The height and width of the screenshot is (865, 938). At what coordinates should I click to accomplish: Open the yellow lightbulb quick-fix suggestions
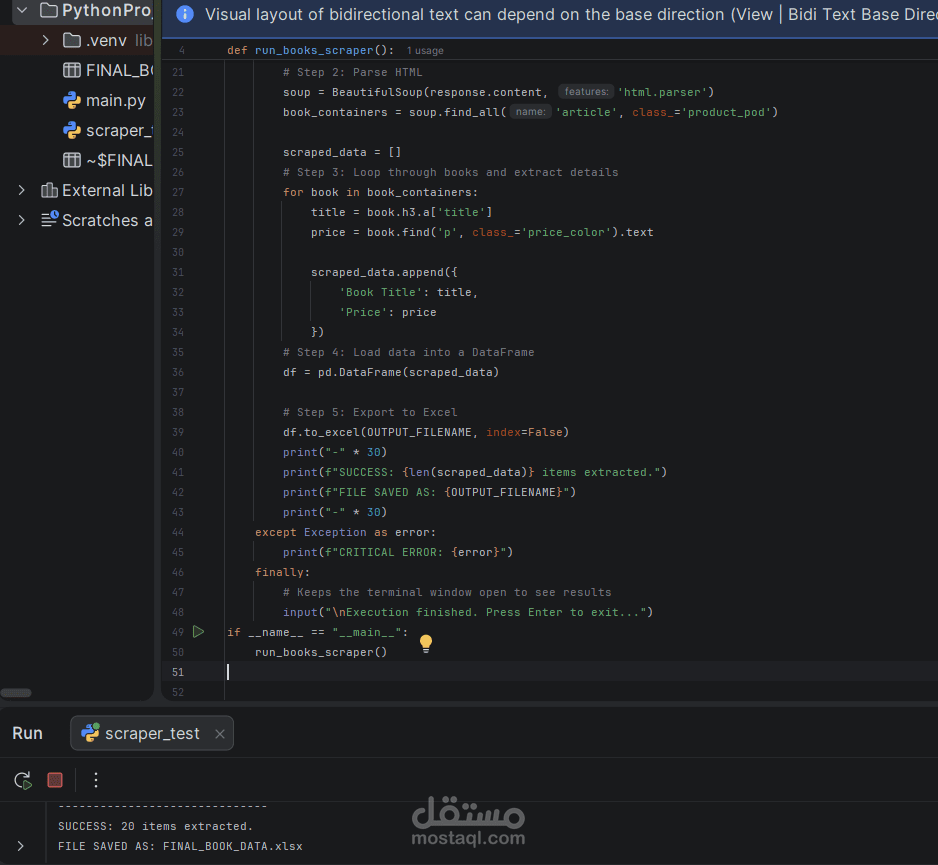click(x=426, y=644)
